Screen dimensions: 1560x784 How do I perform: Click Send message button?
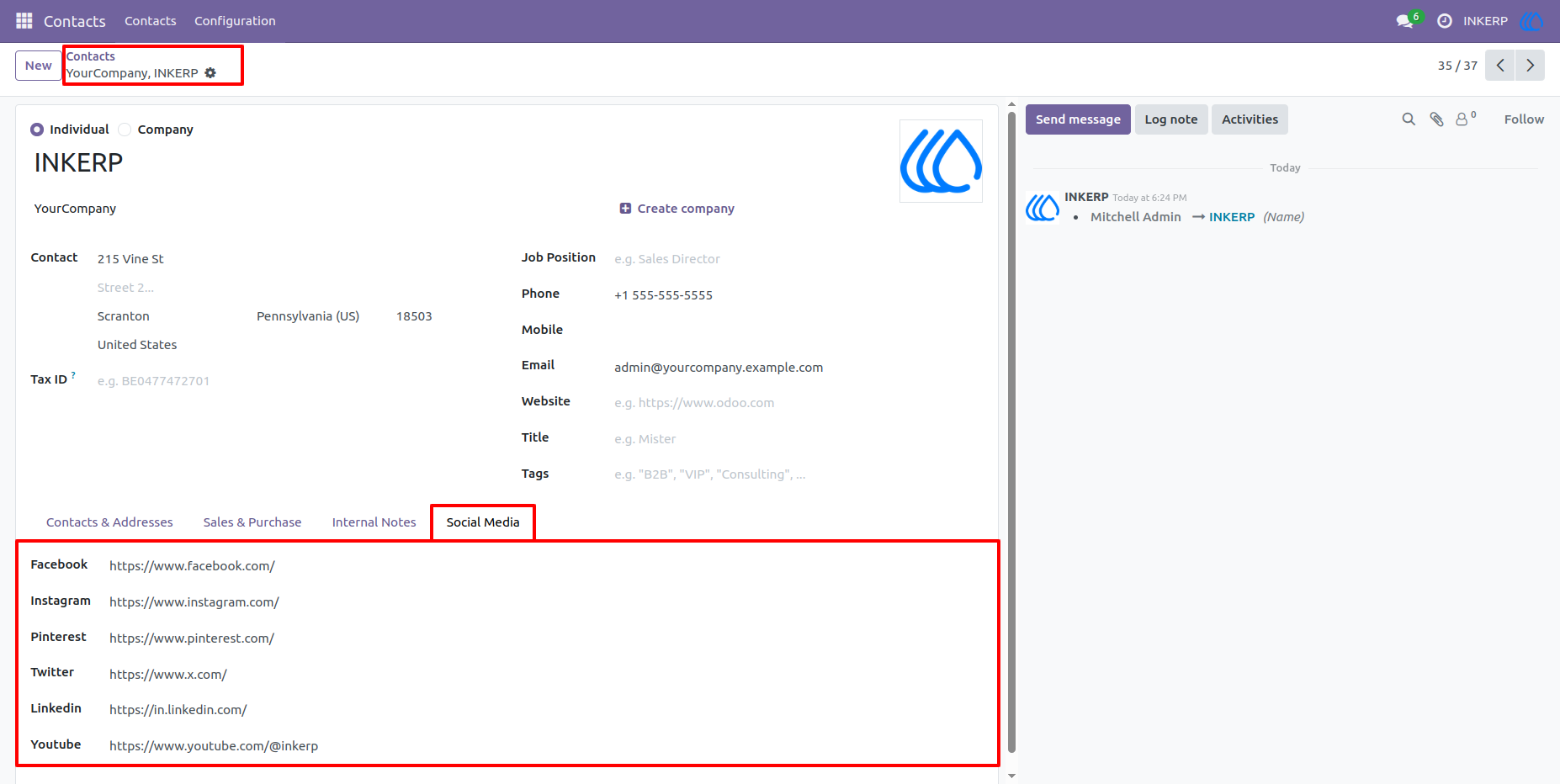(1078, 119)
